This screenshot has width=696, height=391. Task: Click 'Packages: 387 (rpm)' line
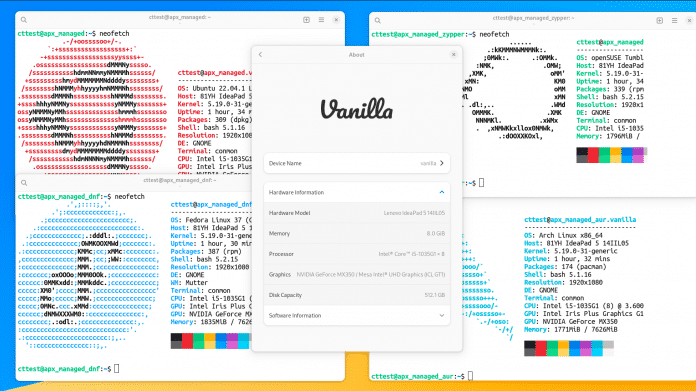point(206,251)
